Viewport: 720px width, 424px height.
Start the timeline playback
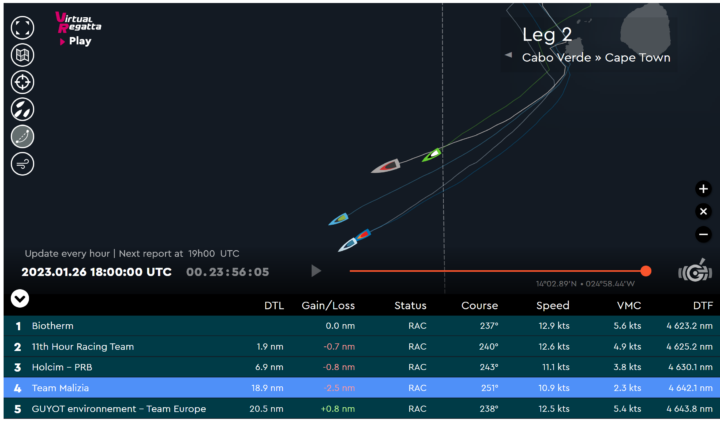pos(316,271)
